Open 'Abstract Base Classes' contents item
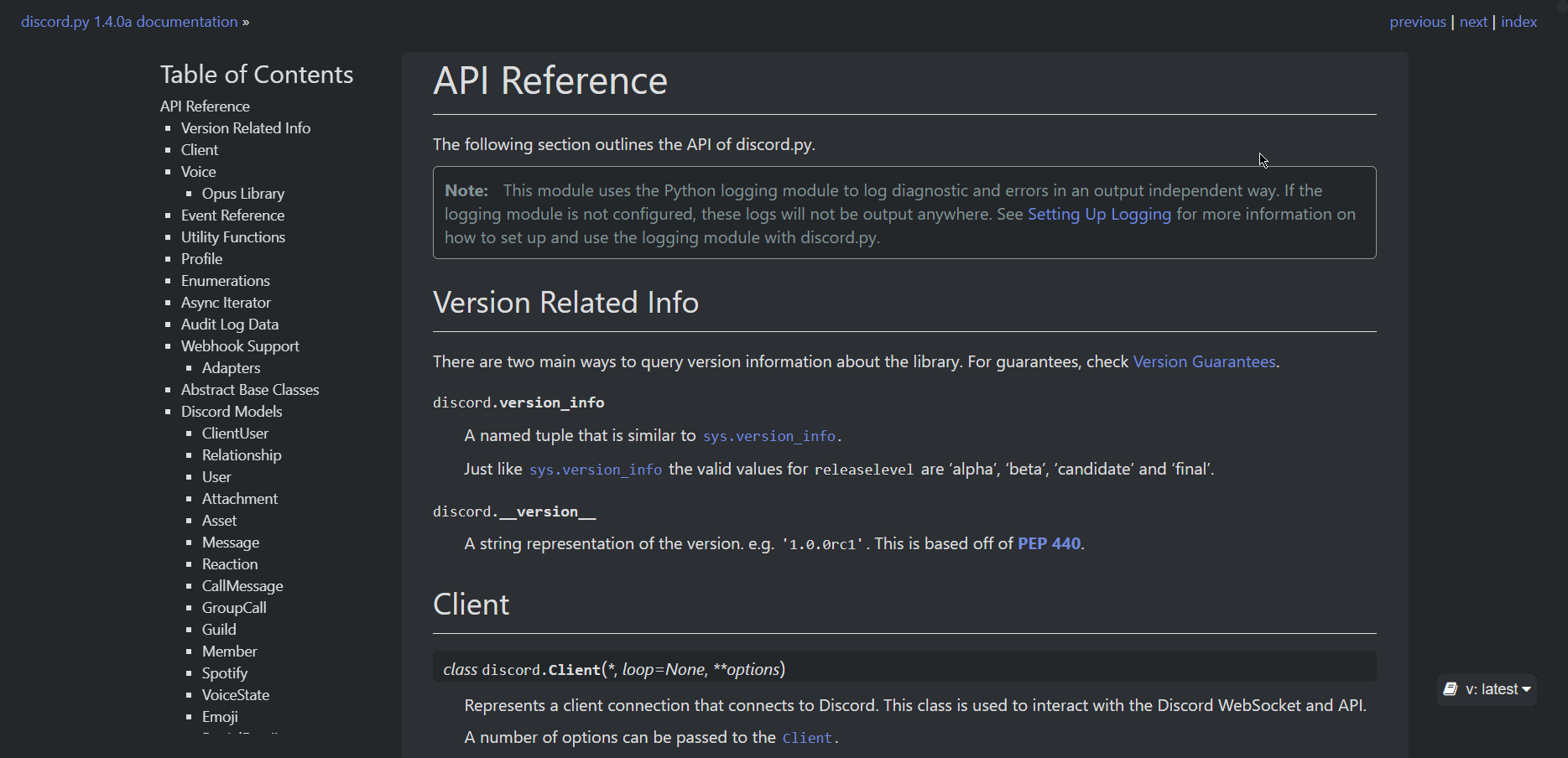This screenshot has width=1568, height=758. [x=250, y=390]
